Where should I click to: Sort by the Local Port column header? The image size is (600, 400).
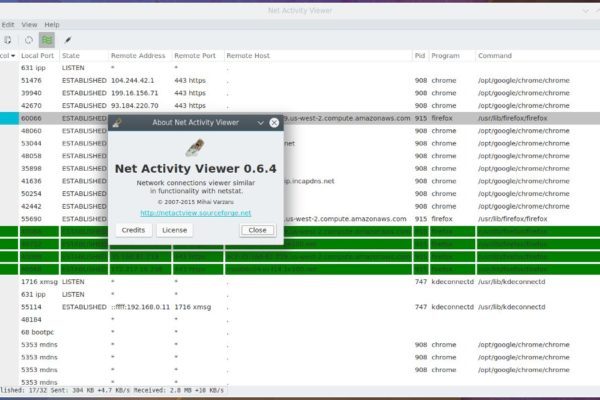pos(37,56)
